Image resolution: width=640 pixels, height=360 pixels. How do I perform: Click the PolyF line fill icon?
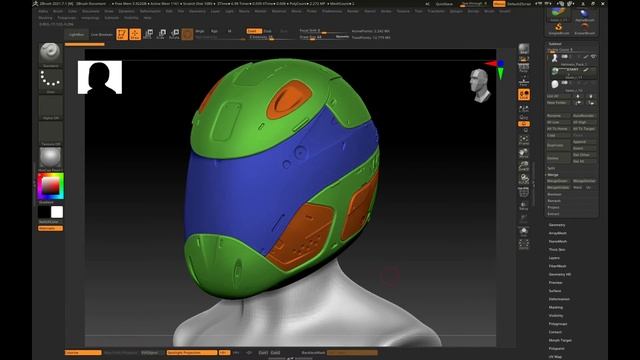pyautogui.click(x=524, y=193)
